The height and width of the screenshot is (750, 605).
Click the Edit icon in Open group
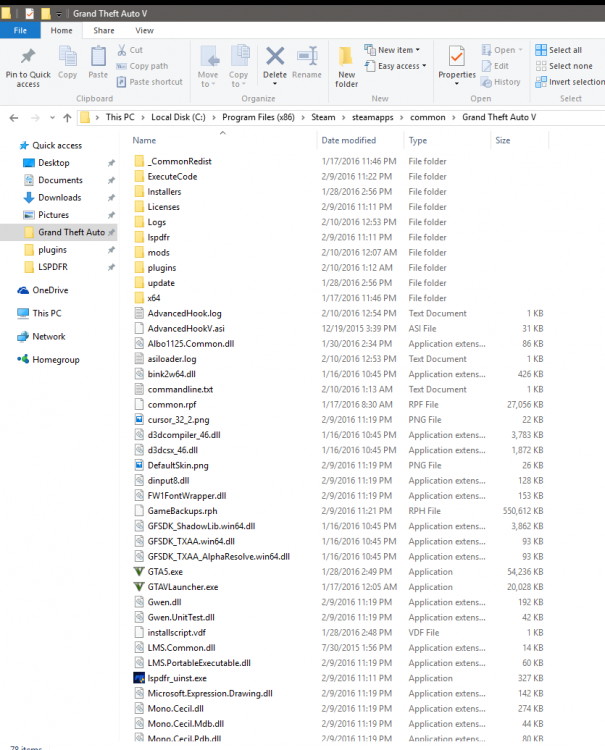[x=486, y=66]
